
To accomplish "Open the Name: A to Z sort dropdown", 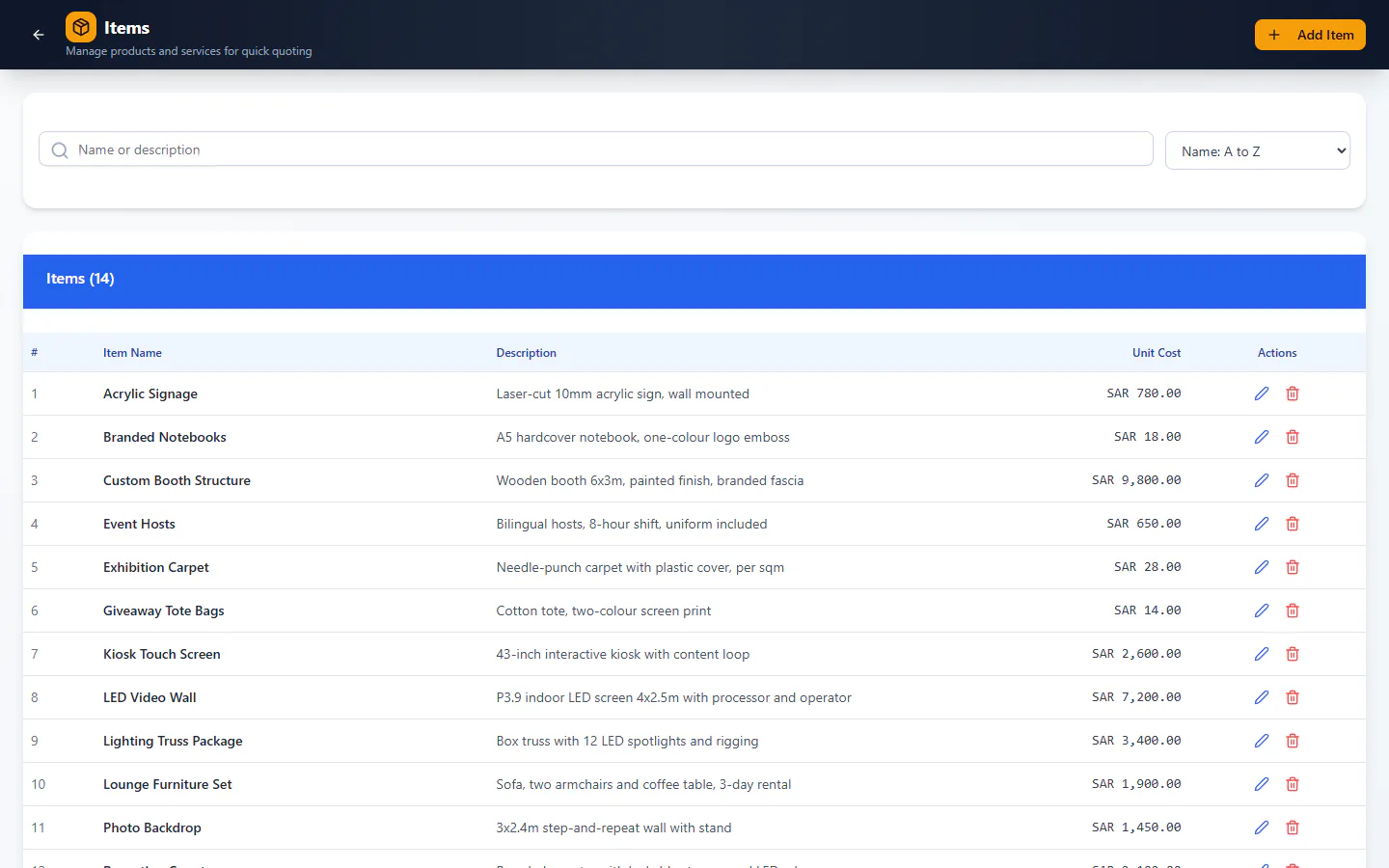I will click(1258, 150).
